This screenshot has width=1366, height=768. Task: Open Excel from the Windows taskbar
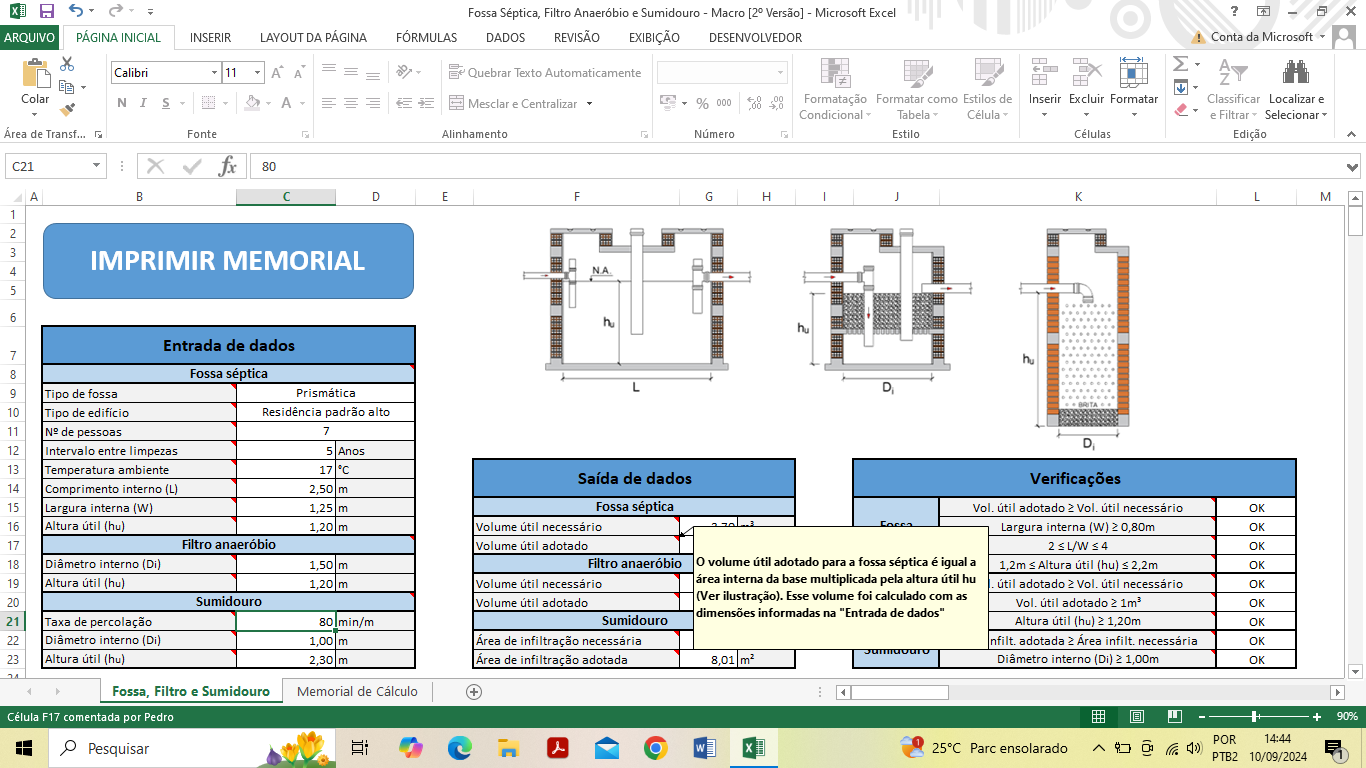pyautogui.click(x=753, y=748)
